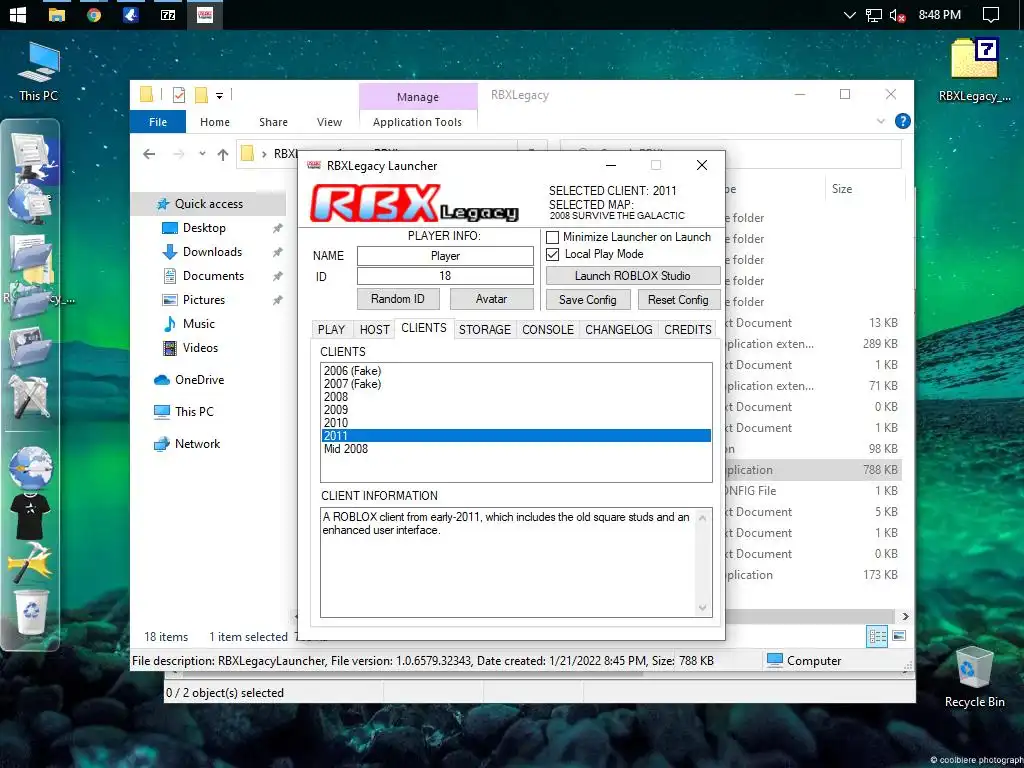Open Network in the navigation pane
The image size is (1024, 768).
(197, 444)
